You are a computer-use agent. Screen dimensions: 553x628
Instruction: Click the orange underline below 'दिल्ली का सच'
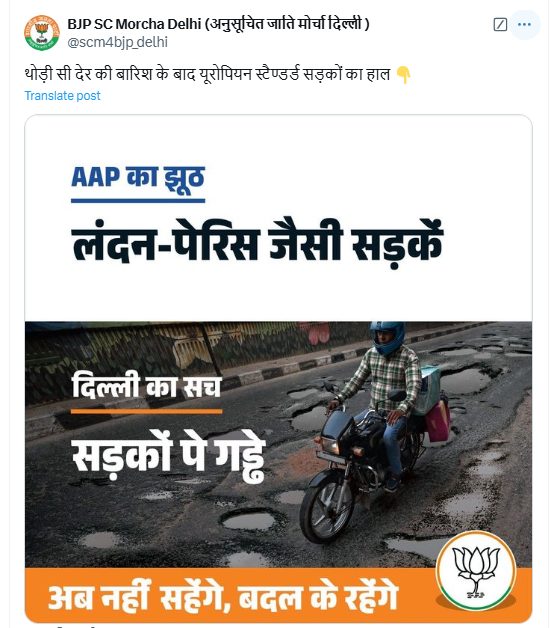click(147, 411)
